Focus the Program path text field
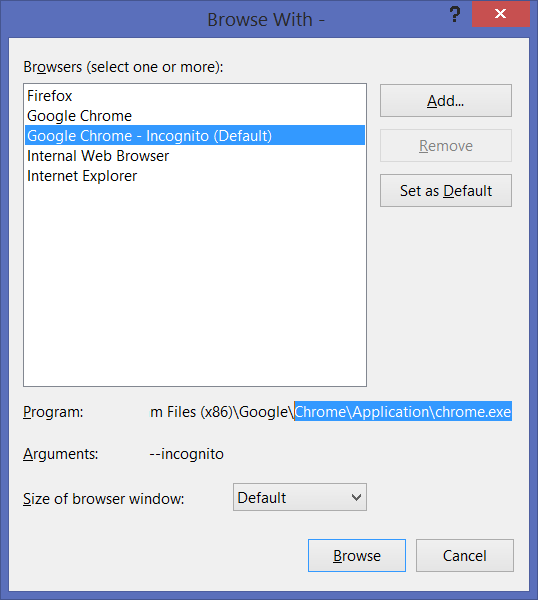Viewport: 538px width, 600px height. (x=331, y=412)
